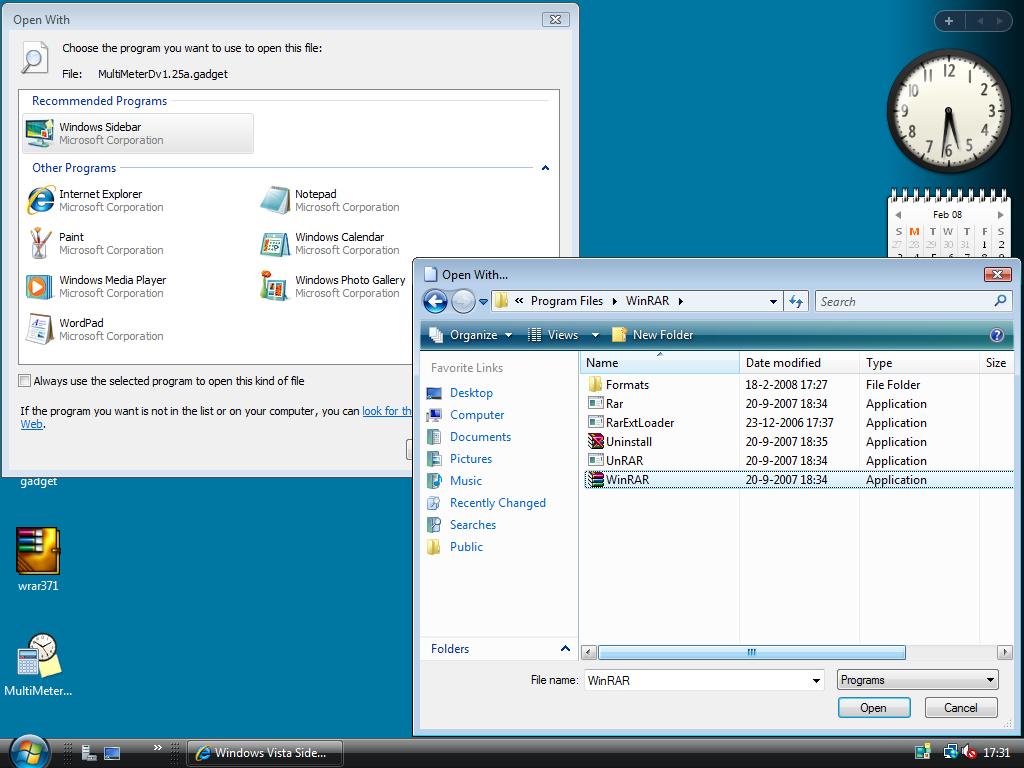Select the WinRAR application icon in the list

tap(595, 479)
